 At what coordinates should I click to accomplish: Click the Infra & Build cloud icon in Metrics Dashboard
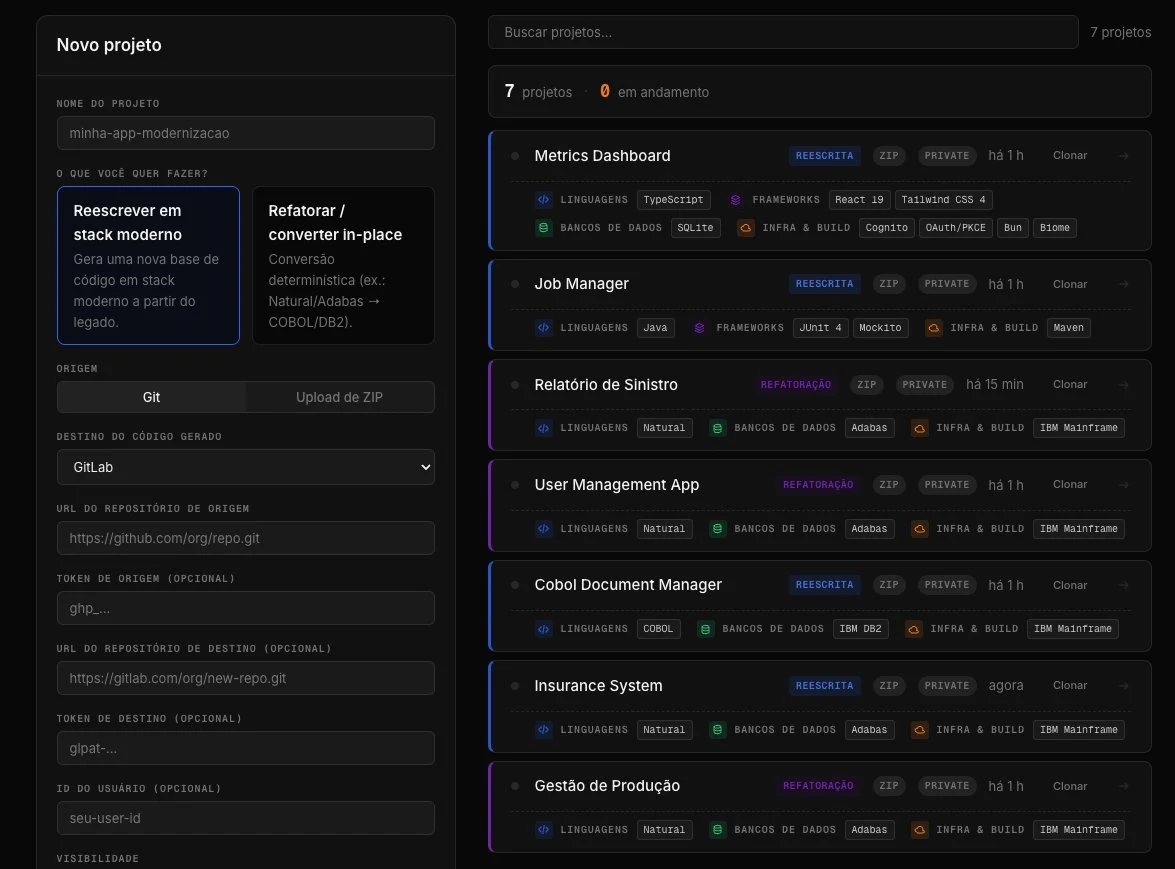[746, 228]
